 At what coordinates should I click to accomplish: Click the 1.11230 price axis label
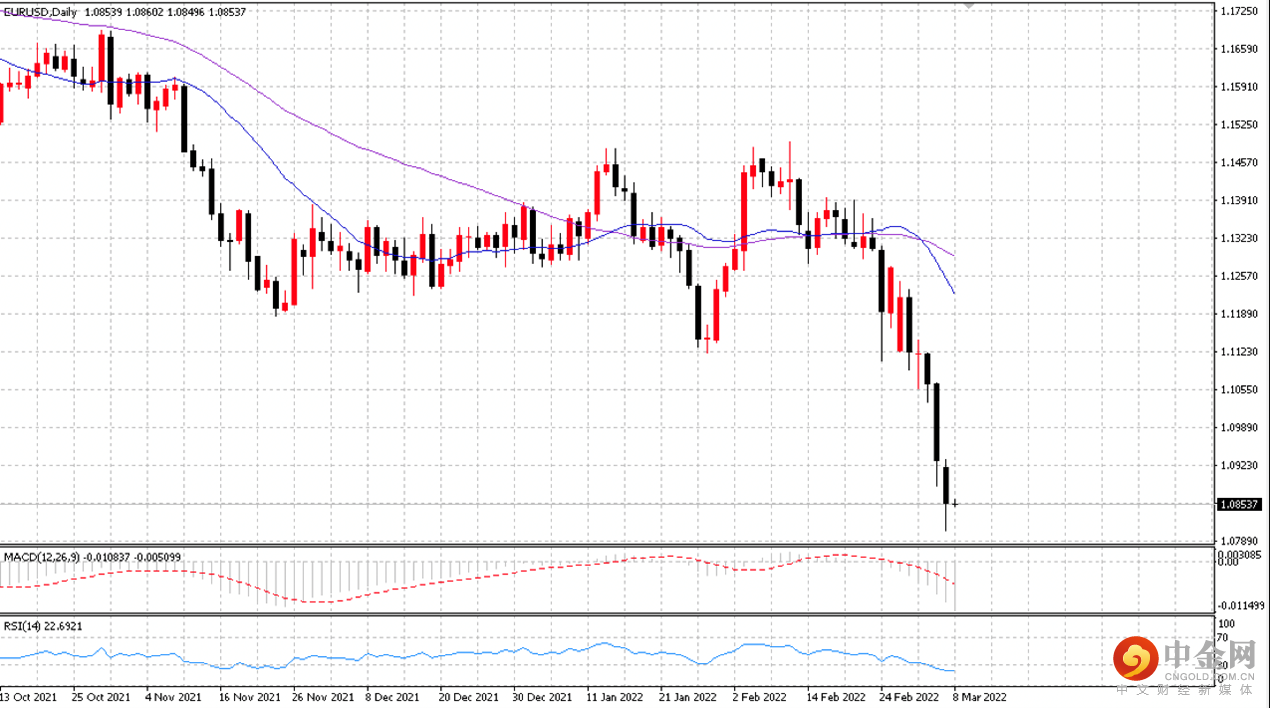pos(1239,352)
